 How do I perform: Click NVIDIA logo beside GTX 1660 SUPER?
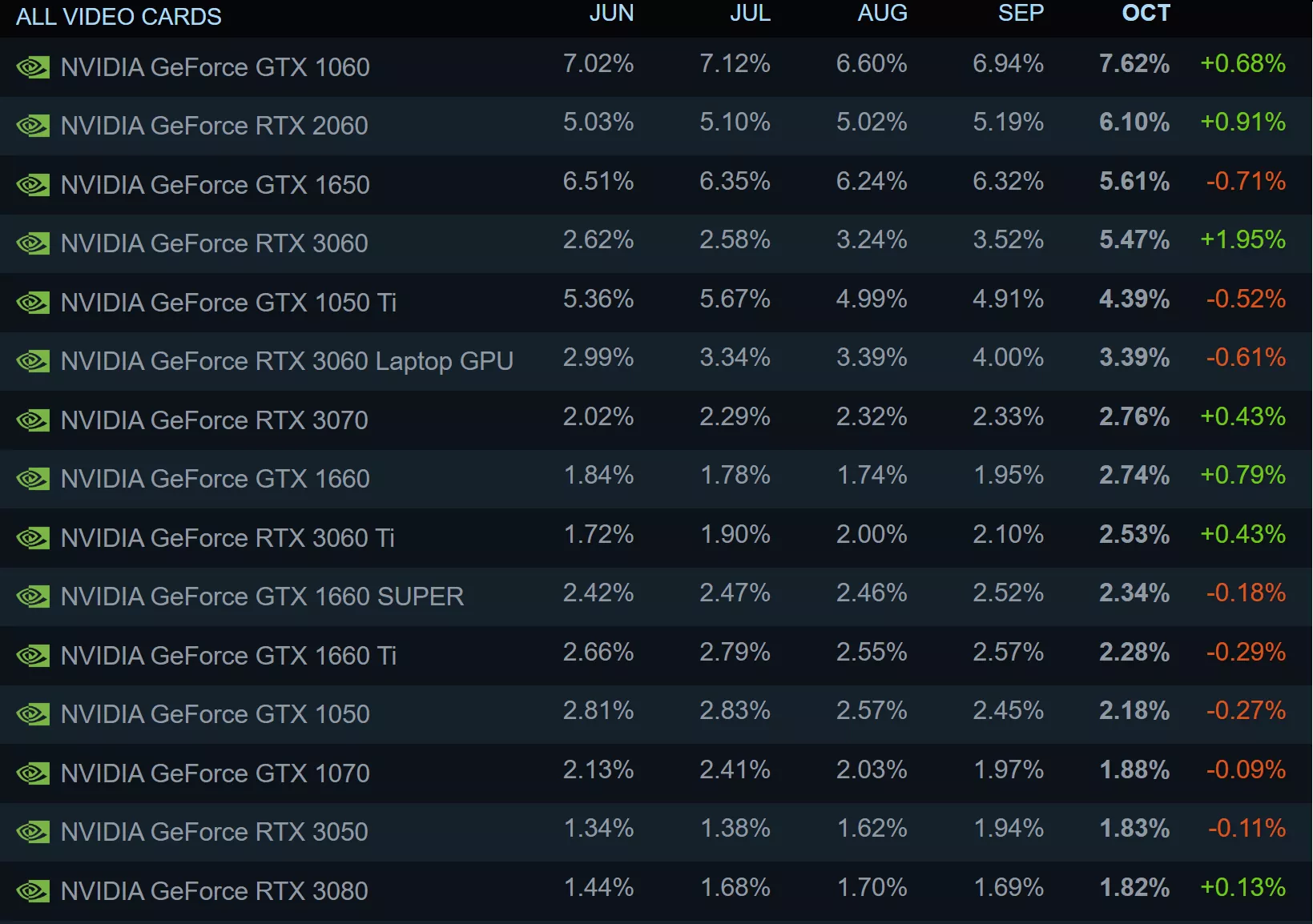click(x=33, y=597)
